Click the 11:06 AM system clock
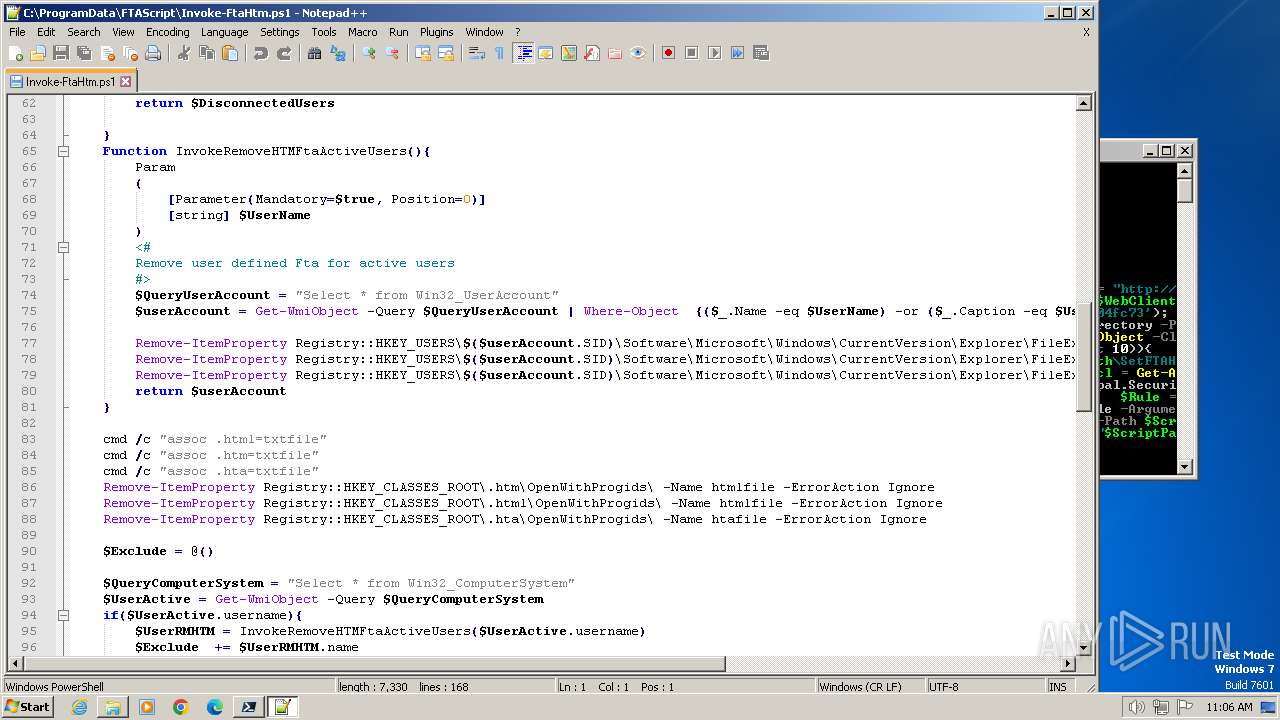Screen dimensions: 1280x720 click(1229, 707)
